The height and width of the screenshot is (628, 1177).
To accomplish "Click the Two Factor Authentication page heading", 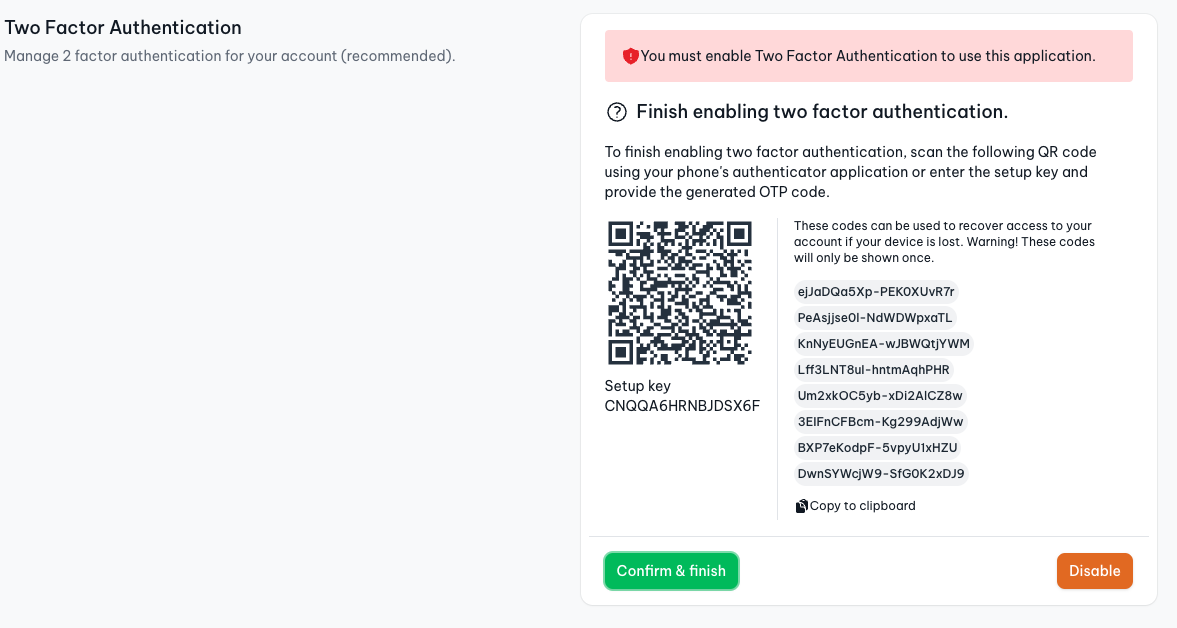I will (x=124, y=28).
